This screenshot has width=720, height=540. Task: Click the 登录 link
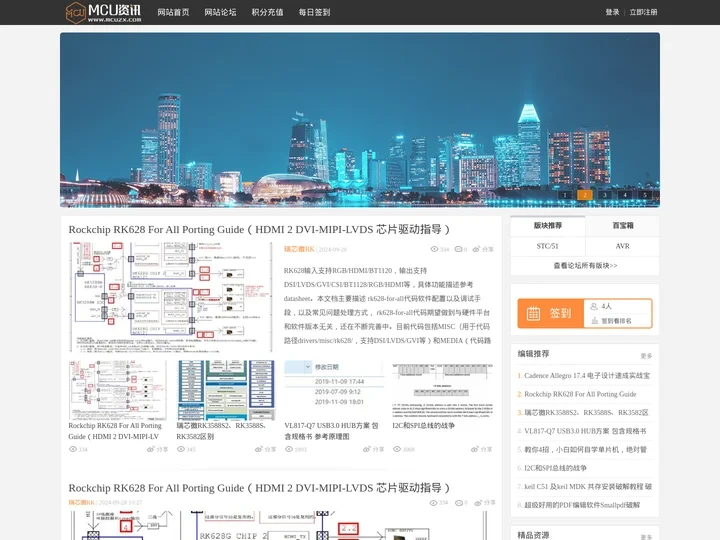click(x=612, y=12)
